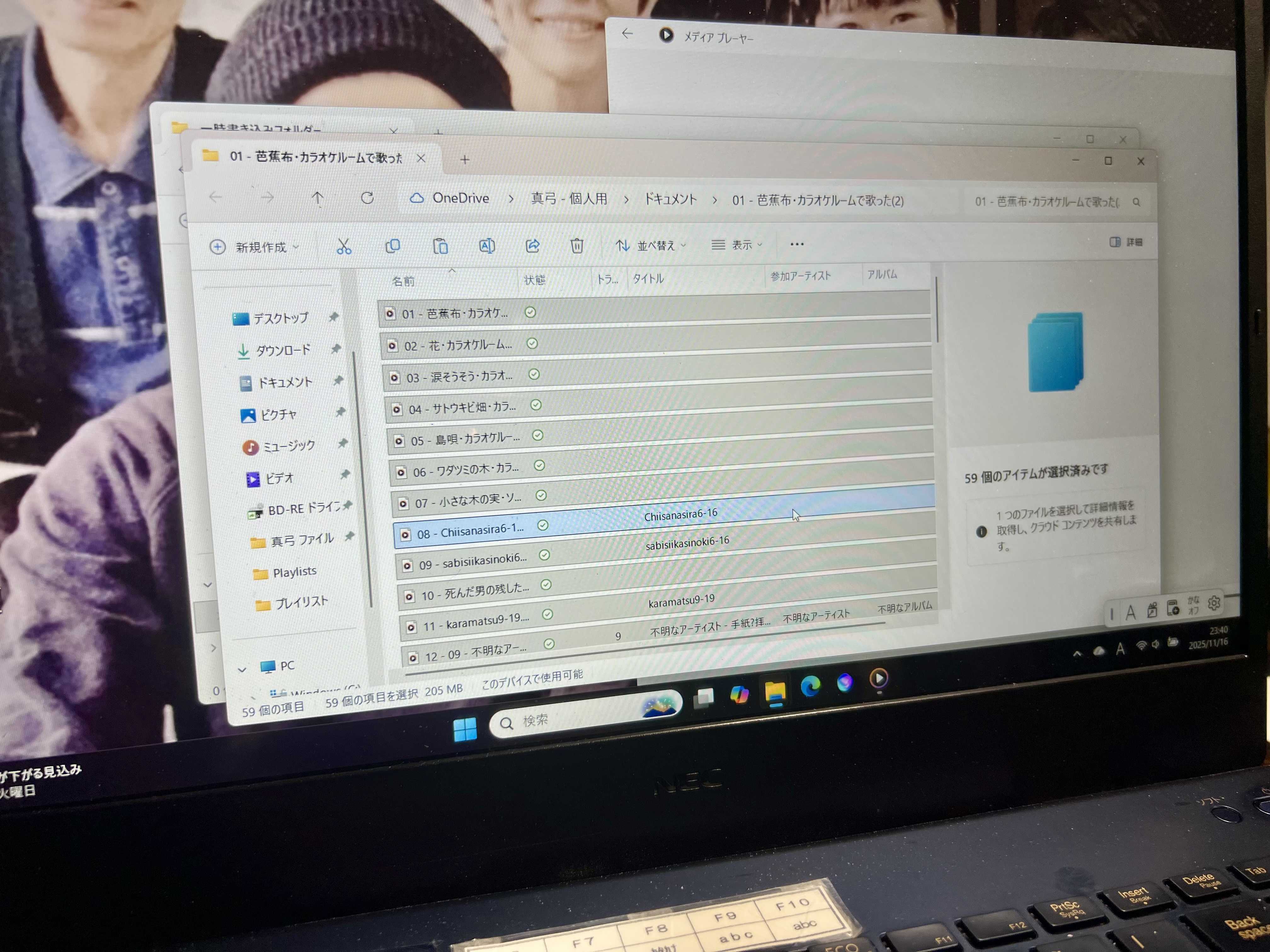Open a new Explorer tab
The height and width of the screenshot is (952, 1270).
point(465,160)
